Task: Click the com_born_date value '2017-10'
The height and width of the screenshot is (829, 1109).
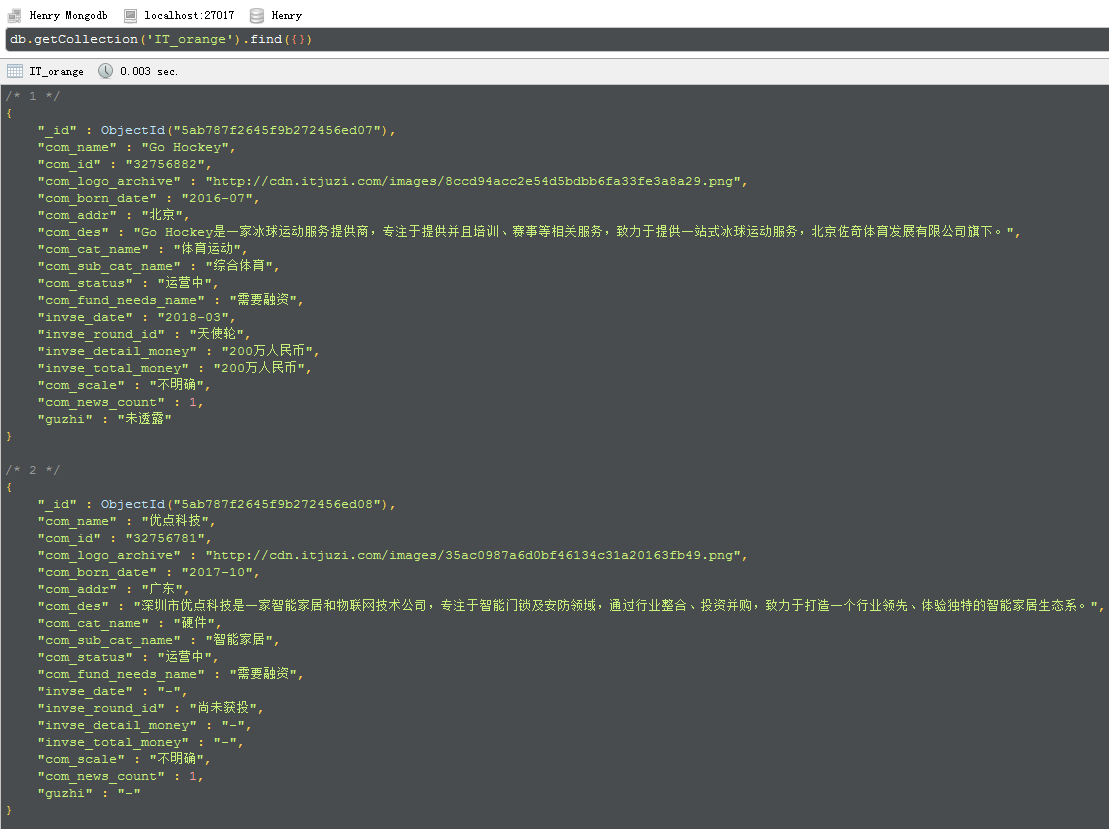Action: coord(216,572)
